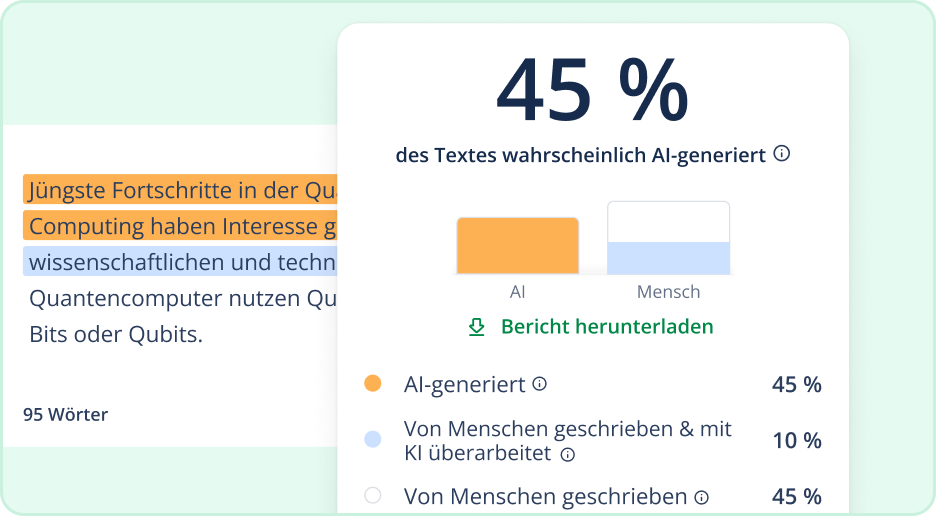Click info icon after 'KI überarbeitet'
936x516 pixels.
[x=568, y=454]
